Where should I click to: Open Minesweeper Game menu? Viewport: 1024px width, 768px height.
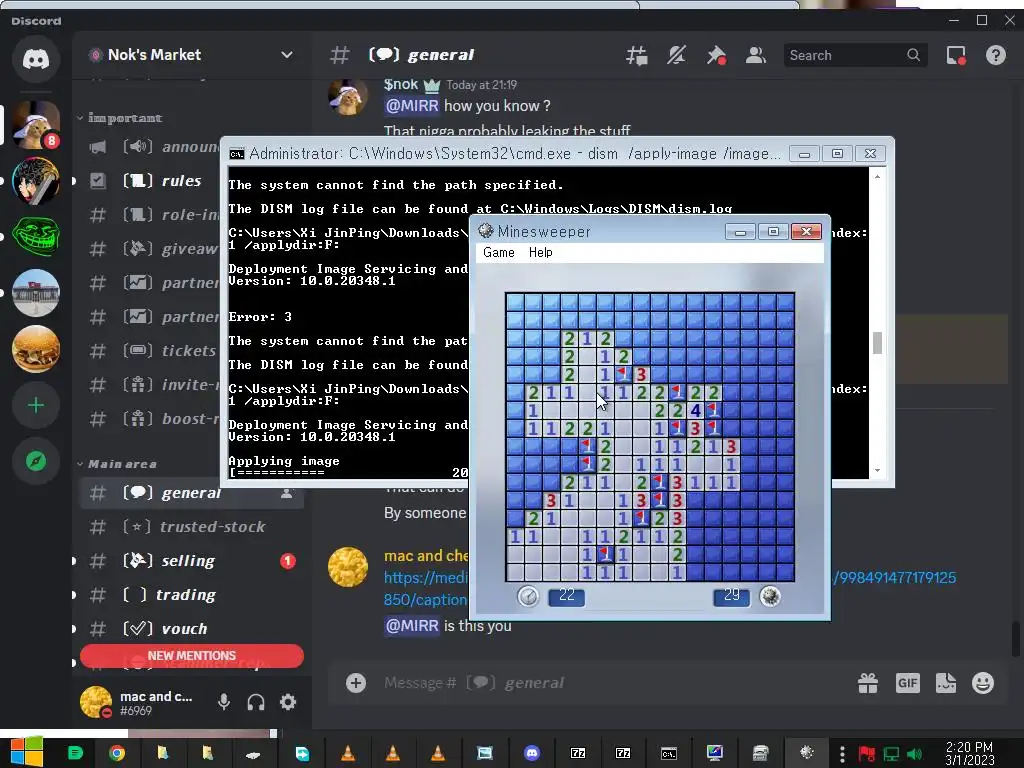(x=499, y=253)
